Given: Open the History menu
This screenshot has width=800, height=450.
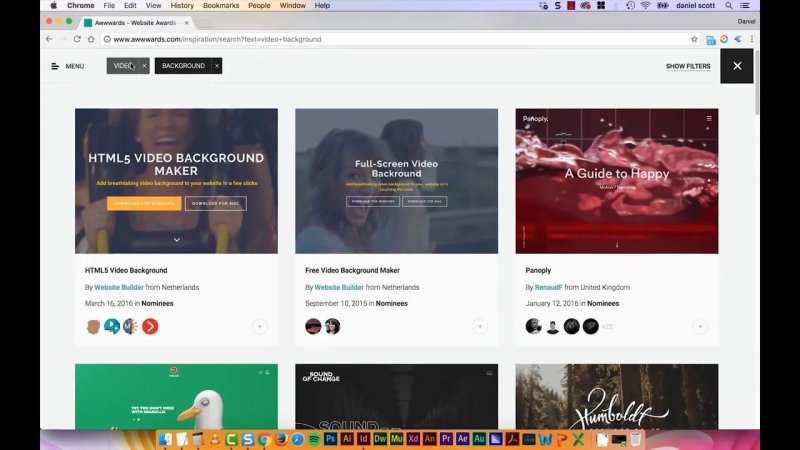Looking at the screenshot, I should point(182,6).
